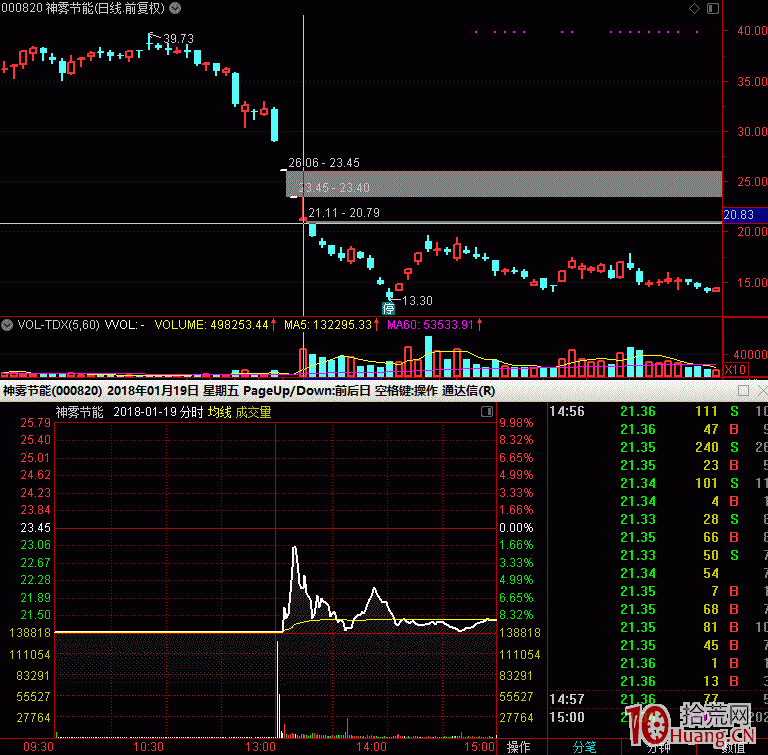Viewport: 768px width, 755px height.
Task: Click the 21.11 - 20.79 gap label
Action: 344,213
